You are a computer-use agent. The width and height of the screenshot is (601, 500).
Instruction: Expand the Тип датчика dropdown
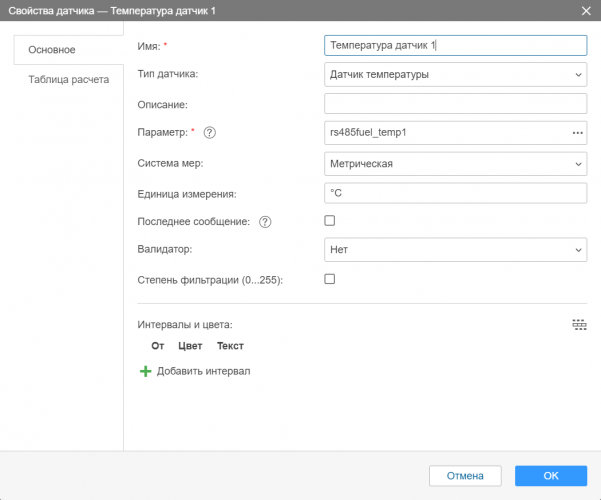(456, 74)
